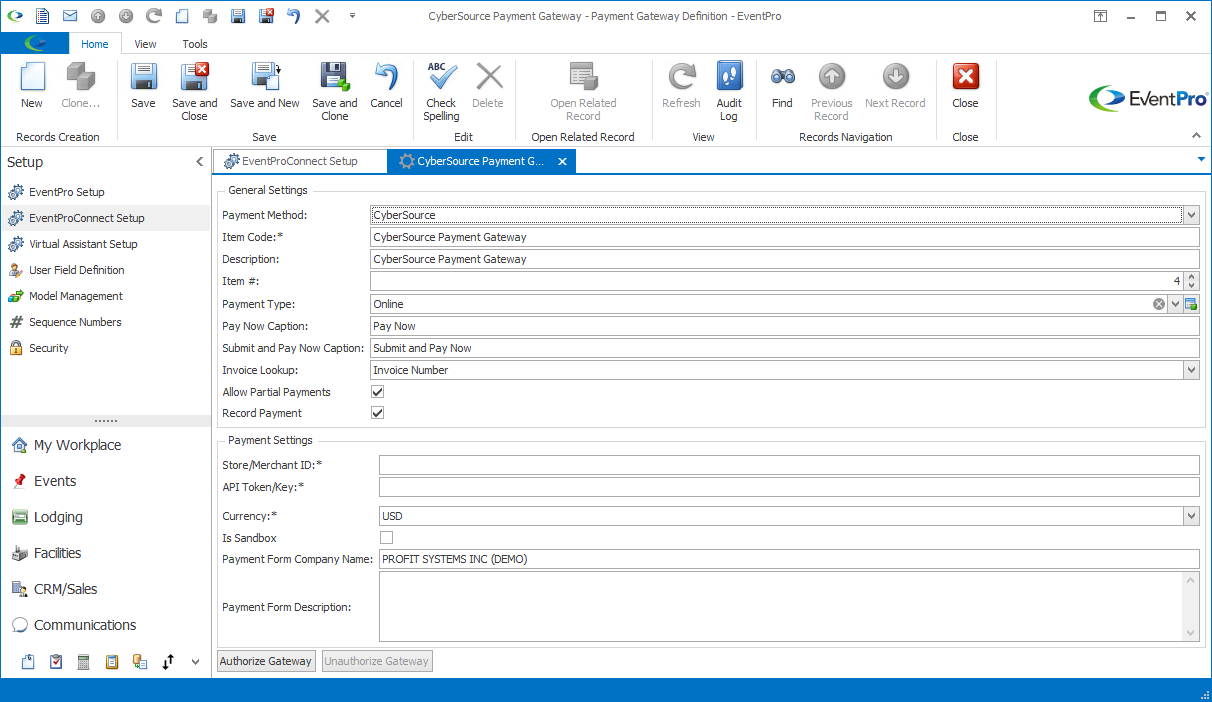Image resolution: width=1212 pixels, height=702 pixels.
Task: Click the API Token/Key input field
Action: tap(789, 487)
